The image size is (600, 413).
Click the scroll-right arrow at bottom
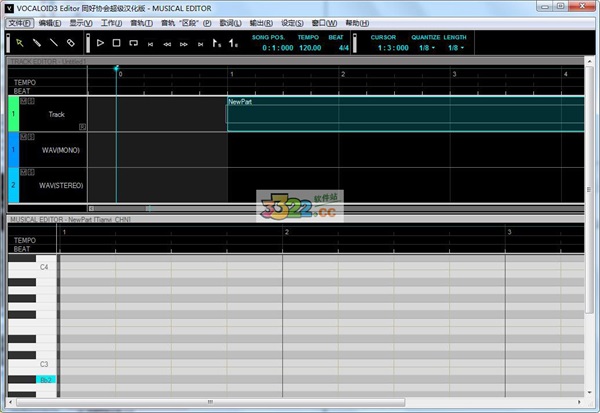point(579,402)
